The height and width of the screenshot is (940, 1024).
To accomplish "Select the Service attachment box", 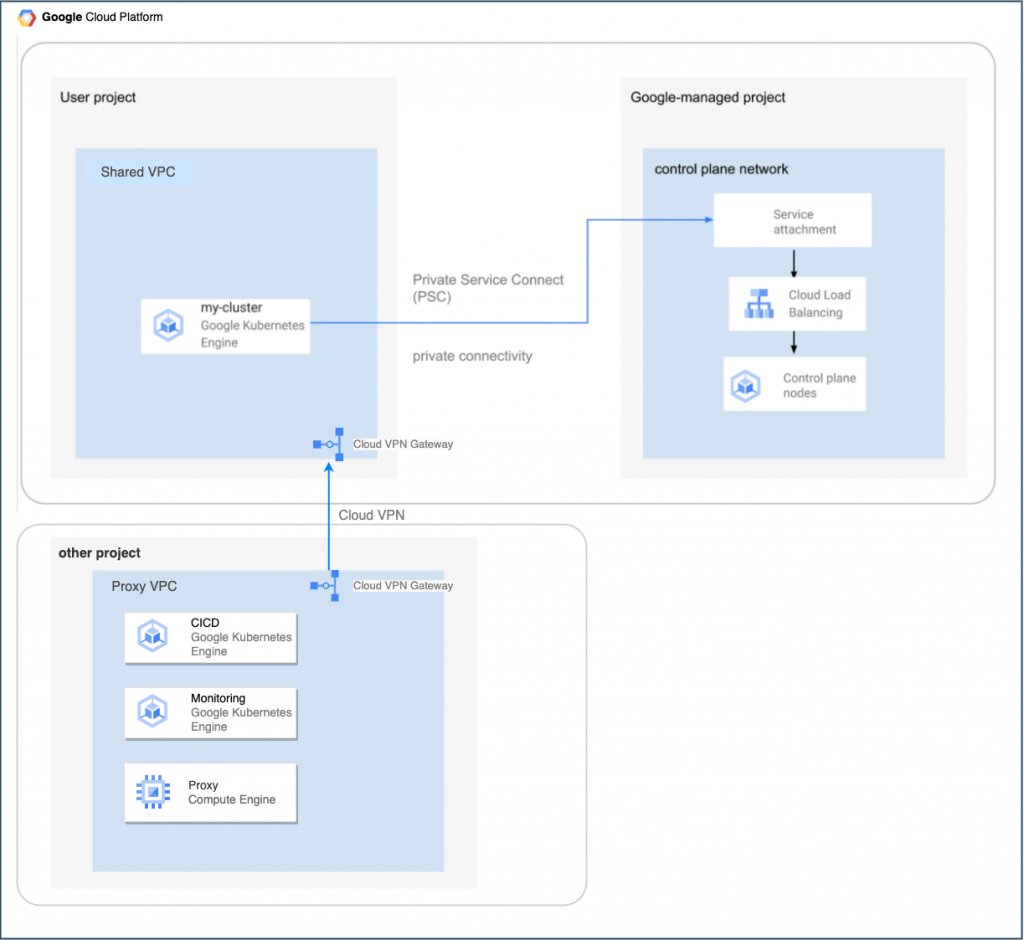I will (x=792, y=220).
